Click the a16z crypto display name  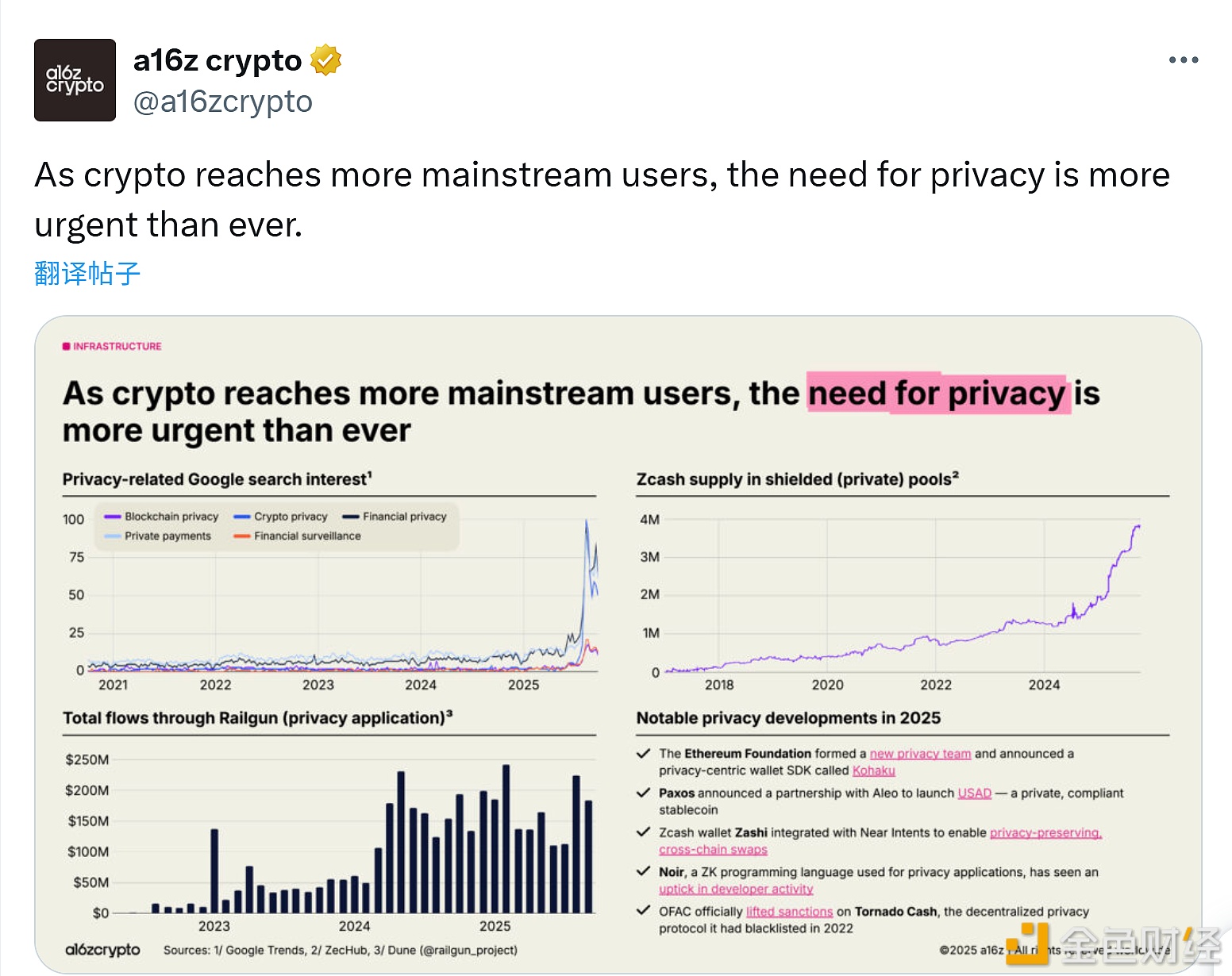[x=217, y=60]
